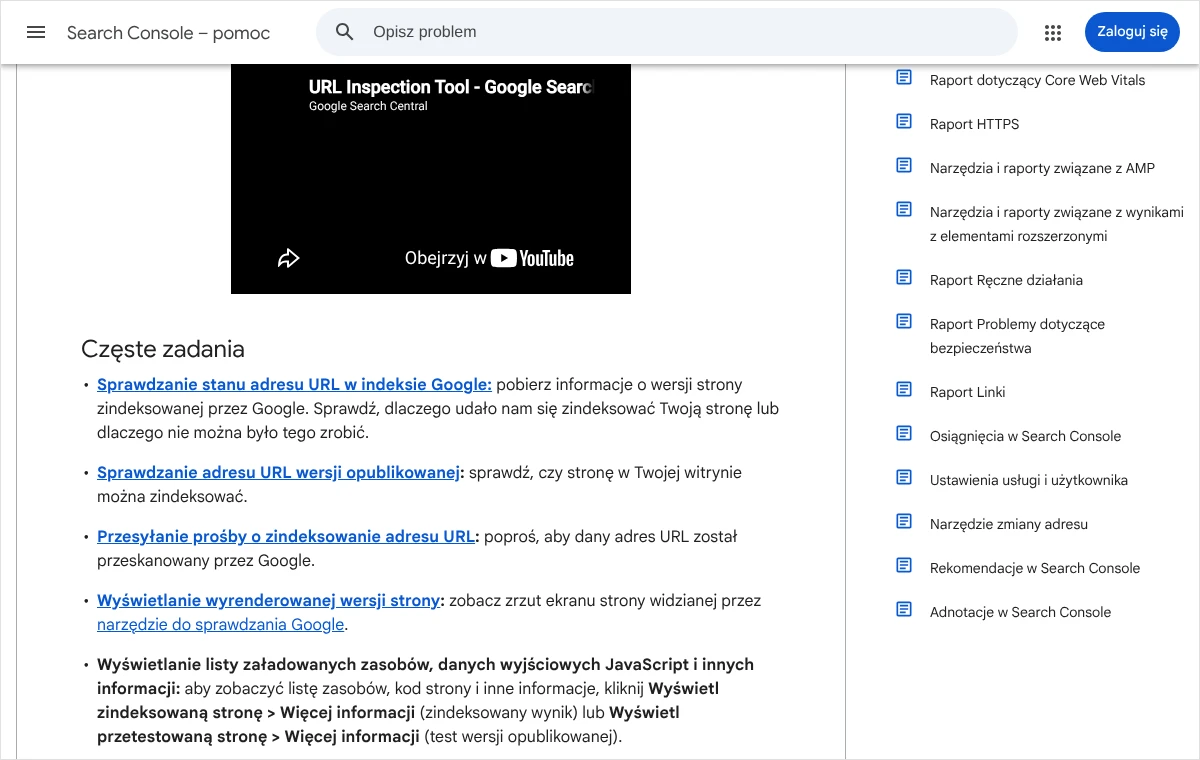Click document icon beside Raport Linki

[904, 389]
